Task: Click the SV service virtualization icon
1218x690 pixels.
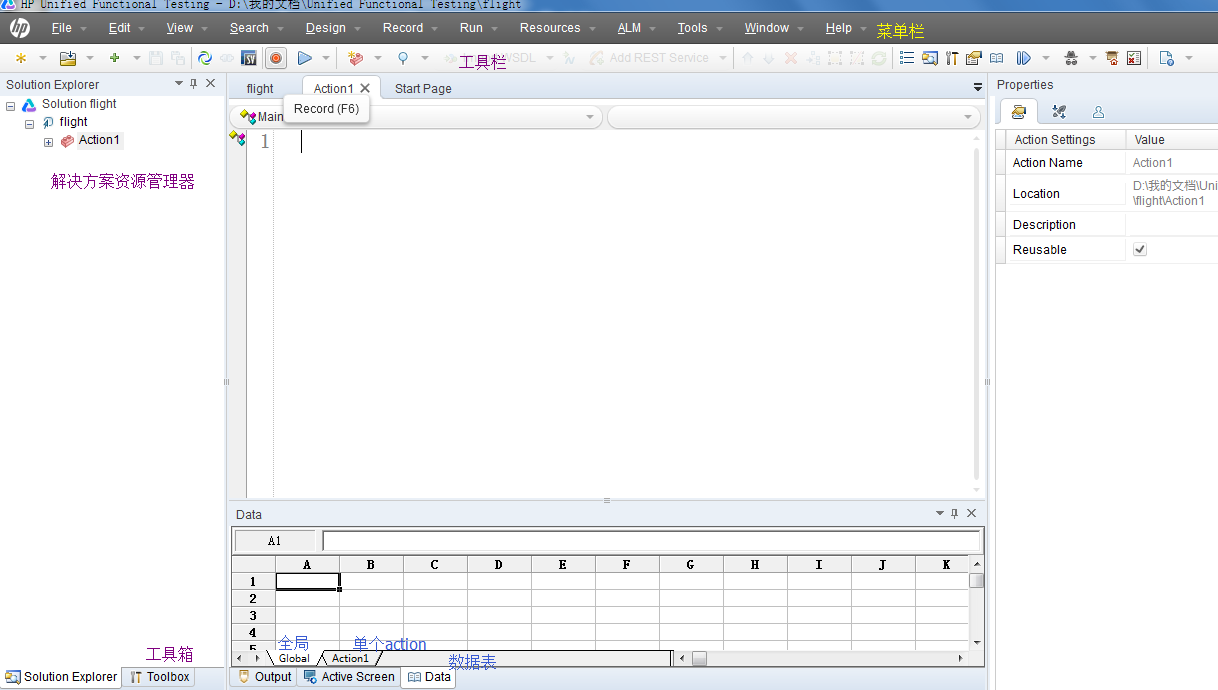Action: 249,58
